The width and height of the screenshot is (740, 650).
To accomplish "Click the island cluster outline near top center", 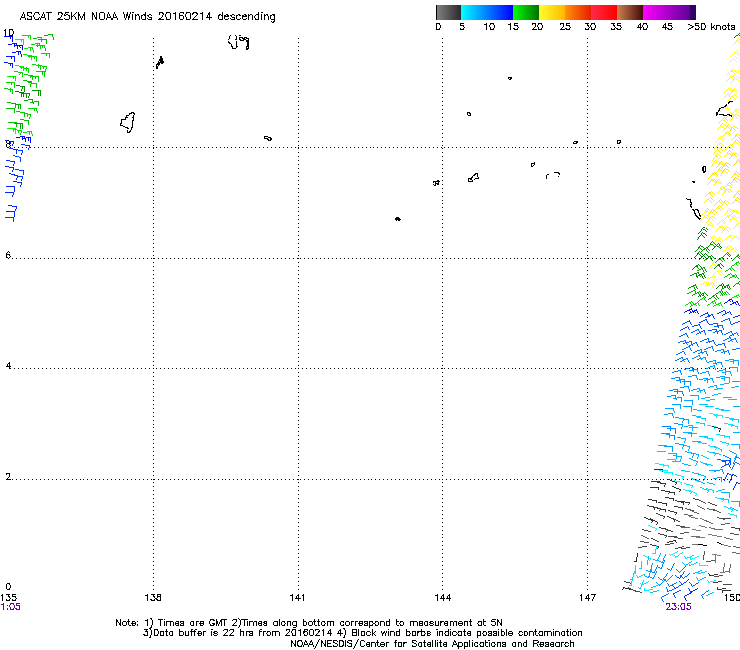I will click(x=239, y=42).
